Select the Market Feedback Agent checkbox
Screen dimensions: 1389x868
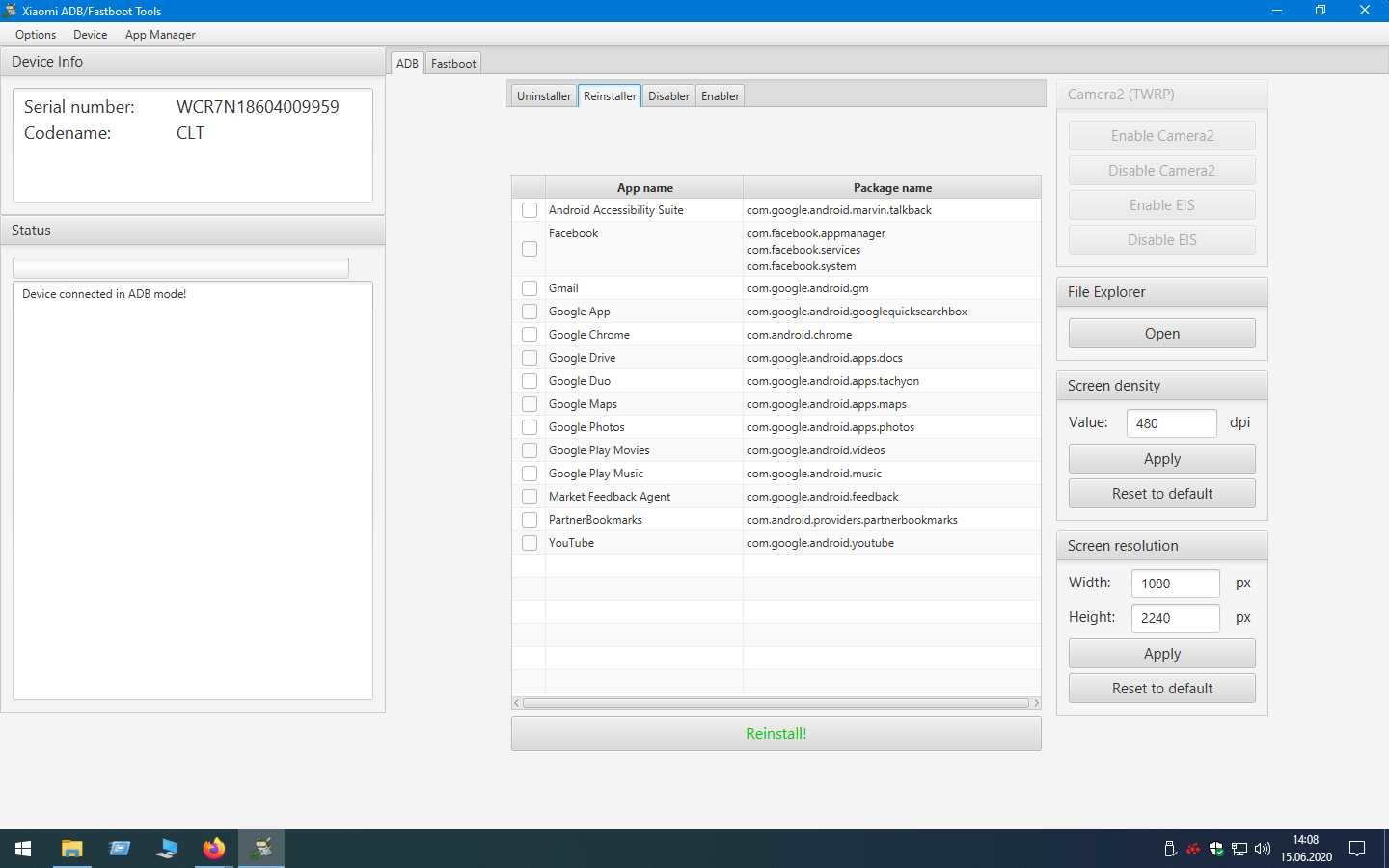pos(530,497)
